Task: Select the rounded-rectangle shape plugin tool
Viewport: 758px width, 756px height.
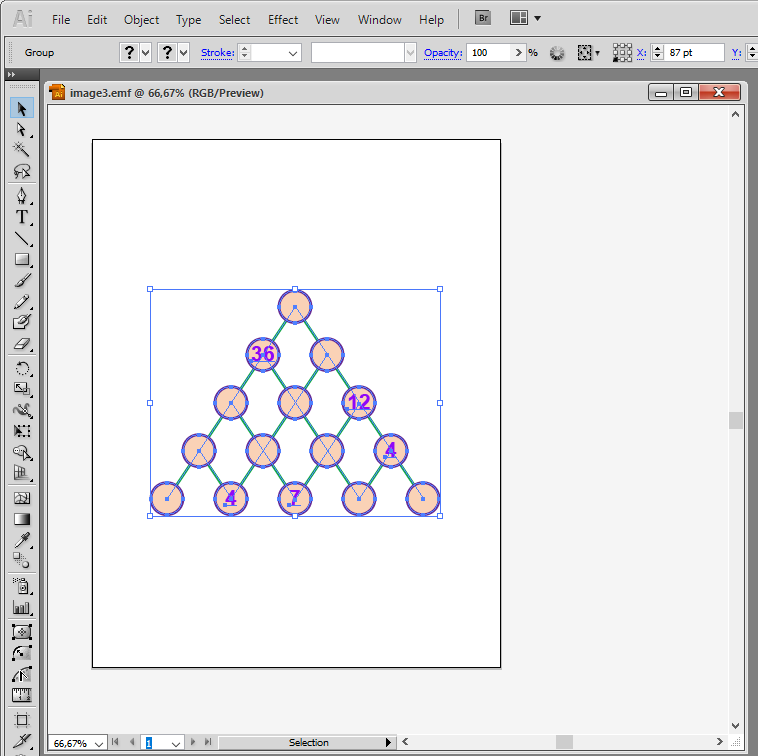Action: click(x=22, y=632)
